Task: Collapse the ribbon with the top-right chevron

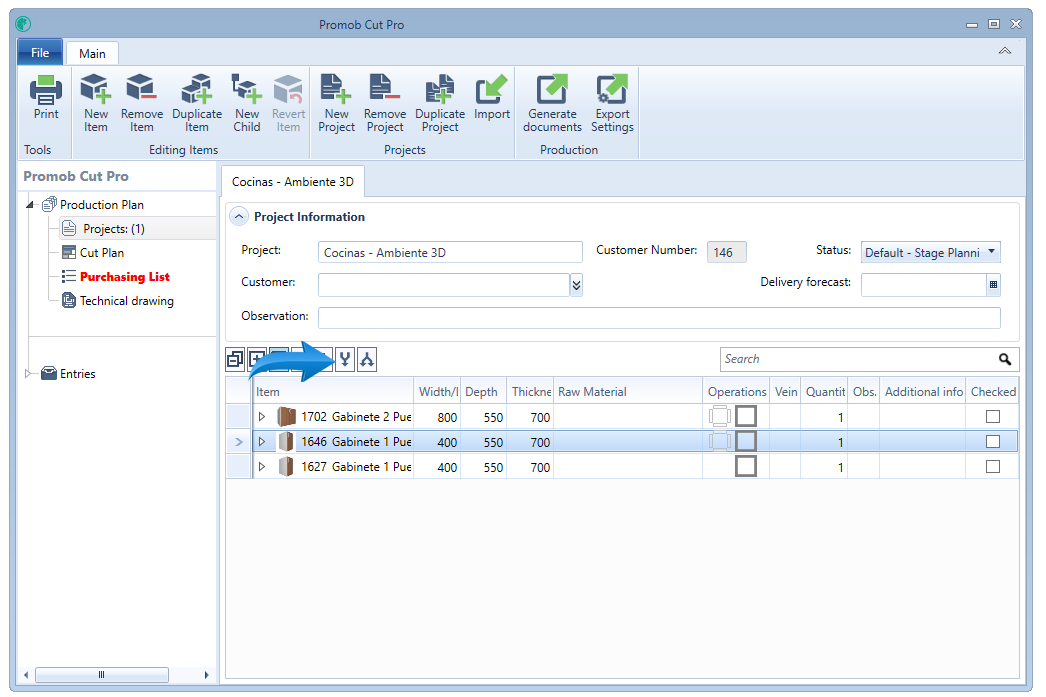Action: 1005,51
